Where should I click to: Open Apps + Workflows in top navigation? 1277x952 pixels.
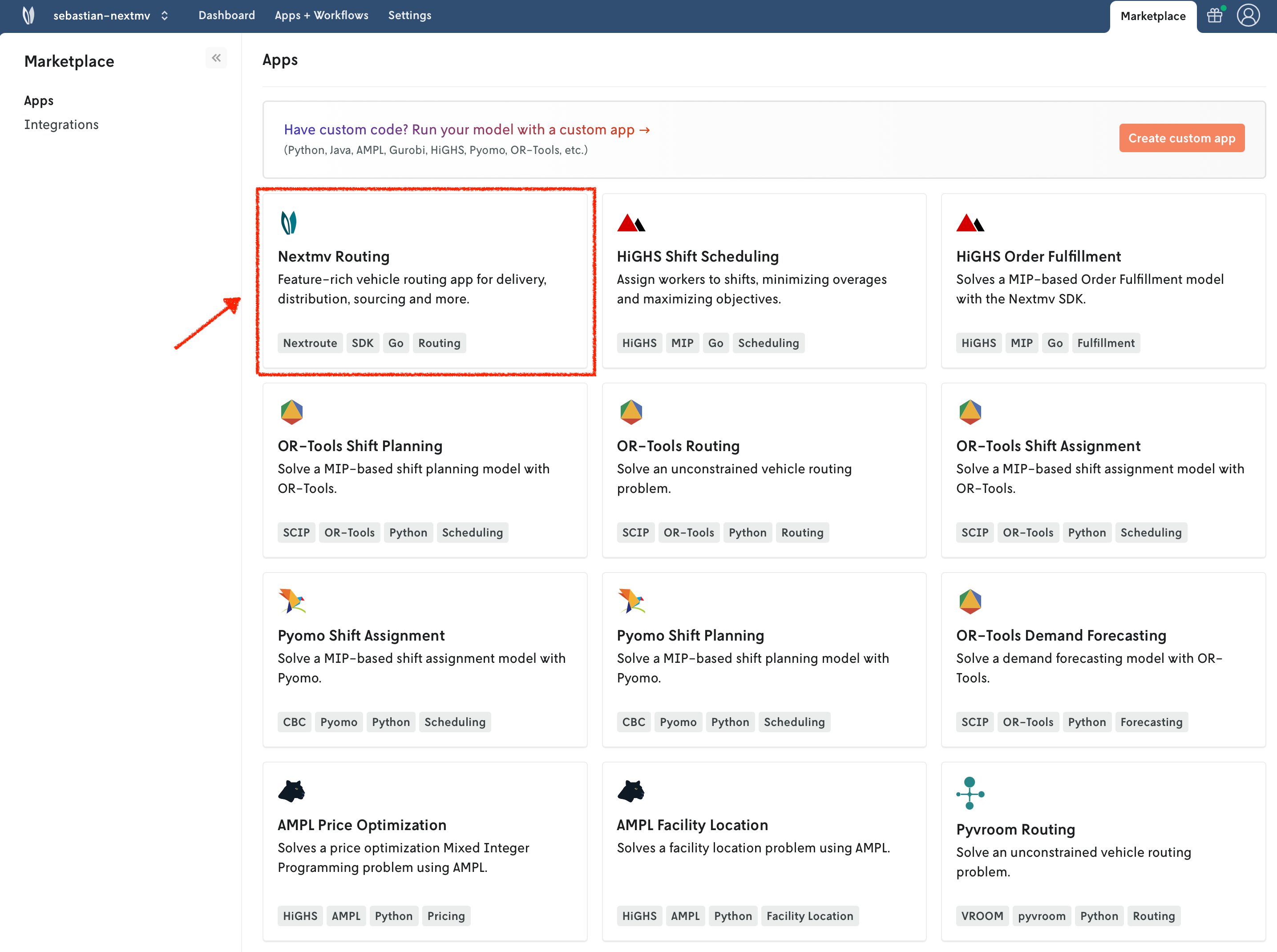tap(321, 16)
